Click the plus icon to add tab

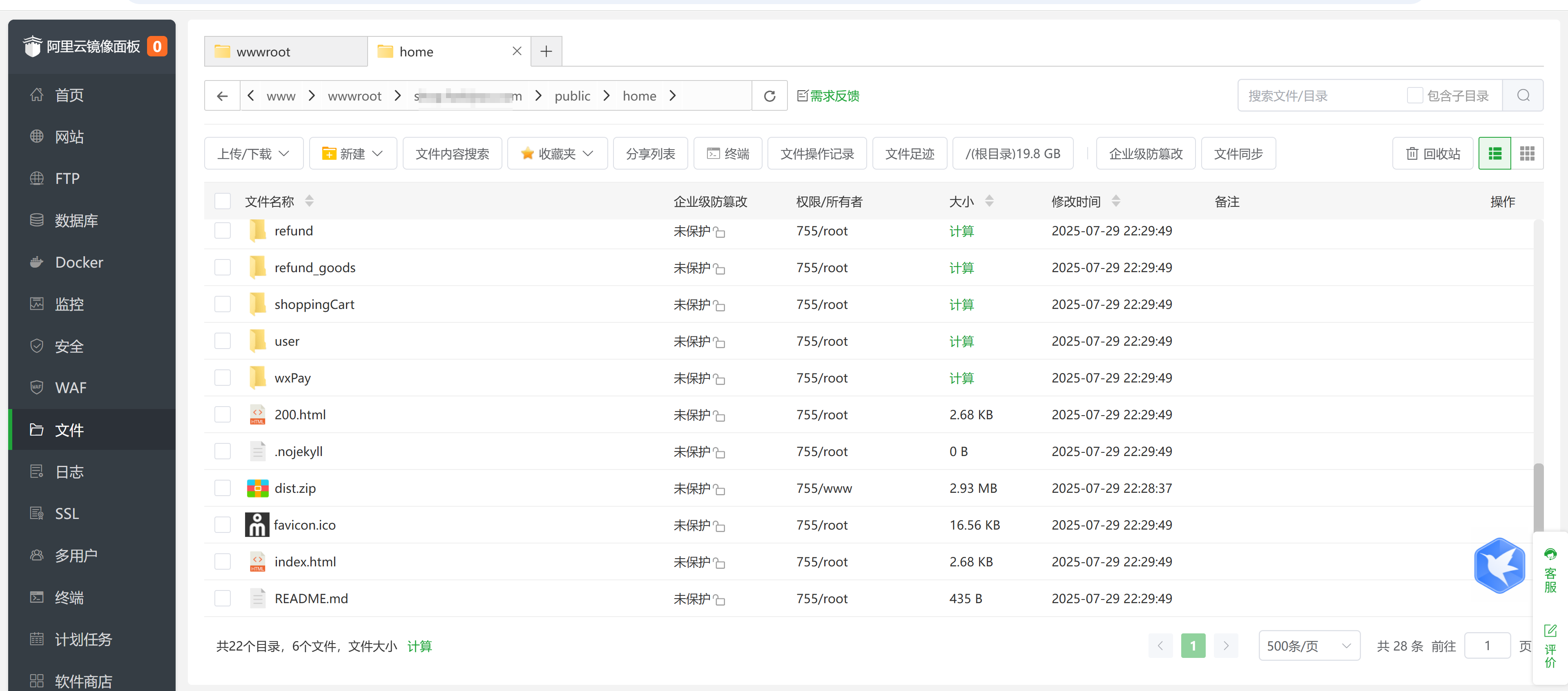[546, 51]
